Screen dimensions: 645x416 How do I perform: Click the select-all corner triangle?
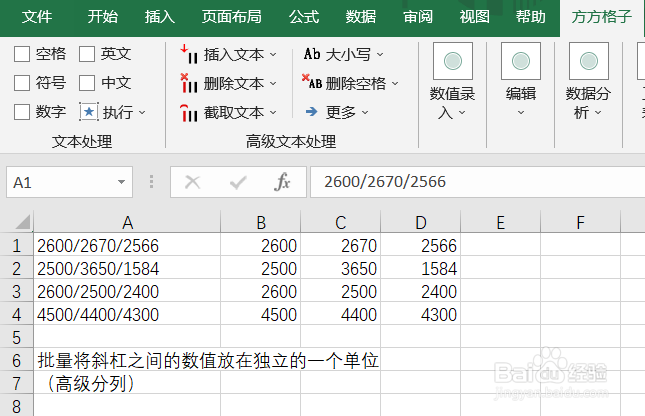23,221
